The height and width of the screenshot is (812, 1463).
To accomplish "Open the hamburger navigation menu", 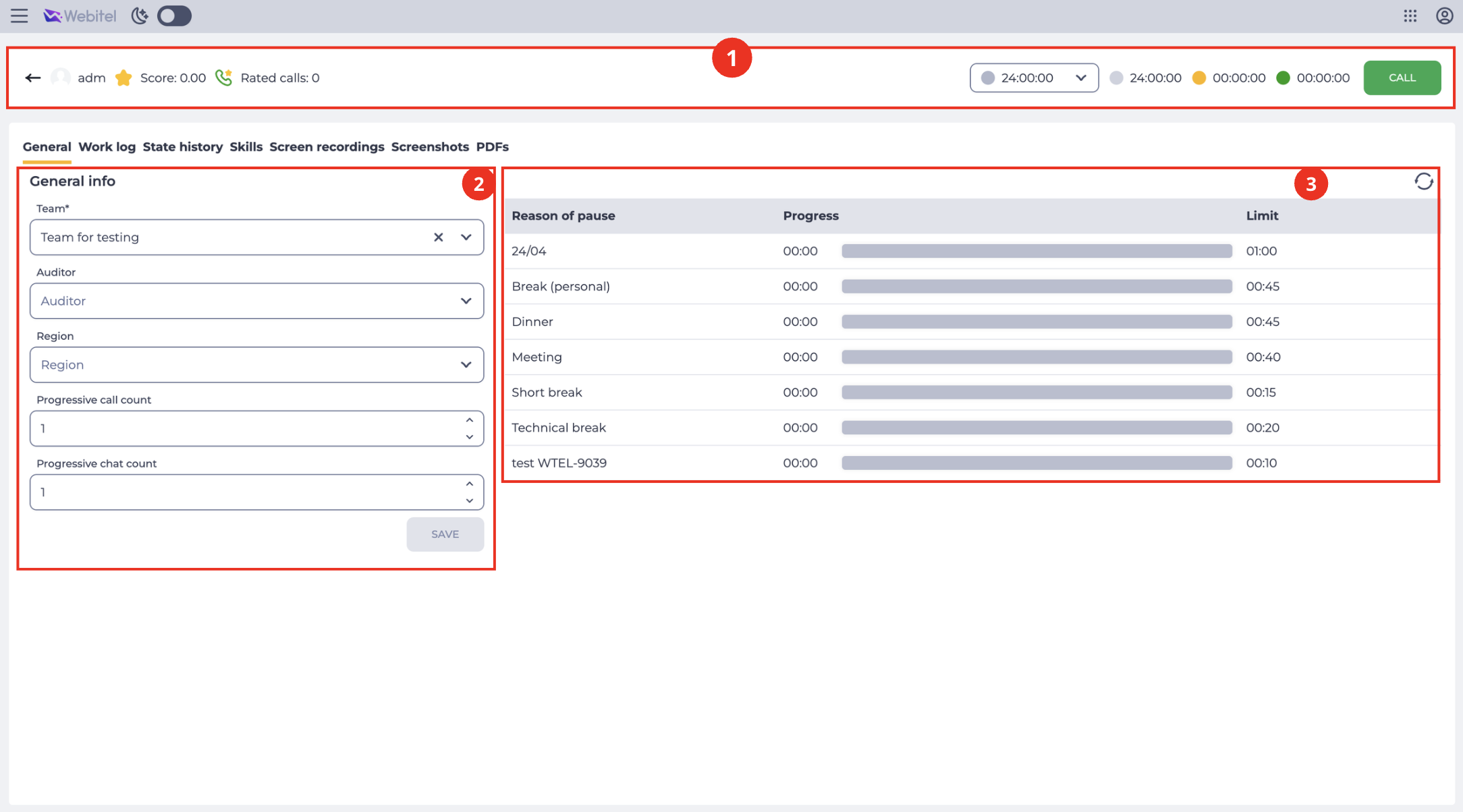I will point(19,16).
